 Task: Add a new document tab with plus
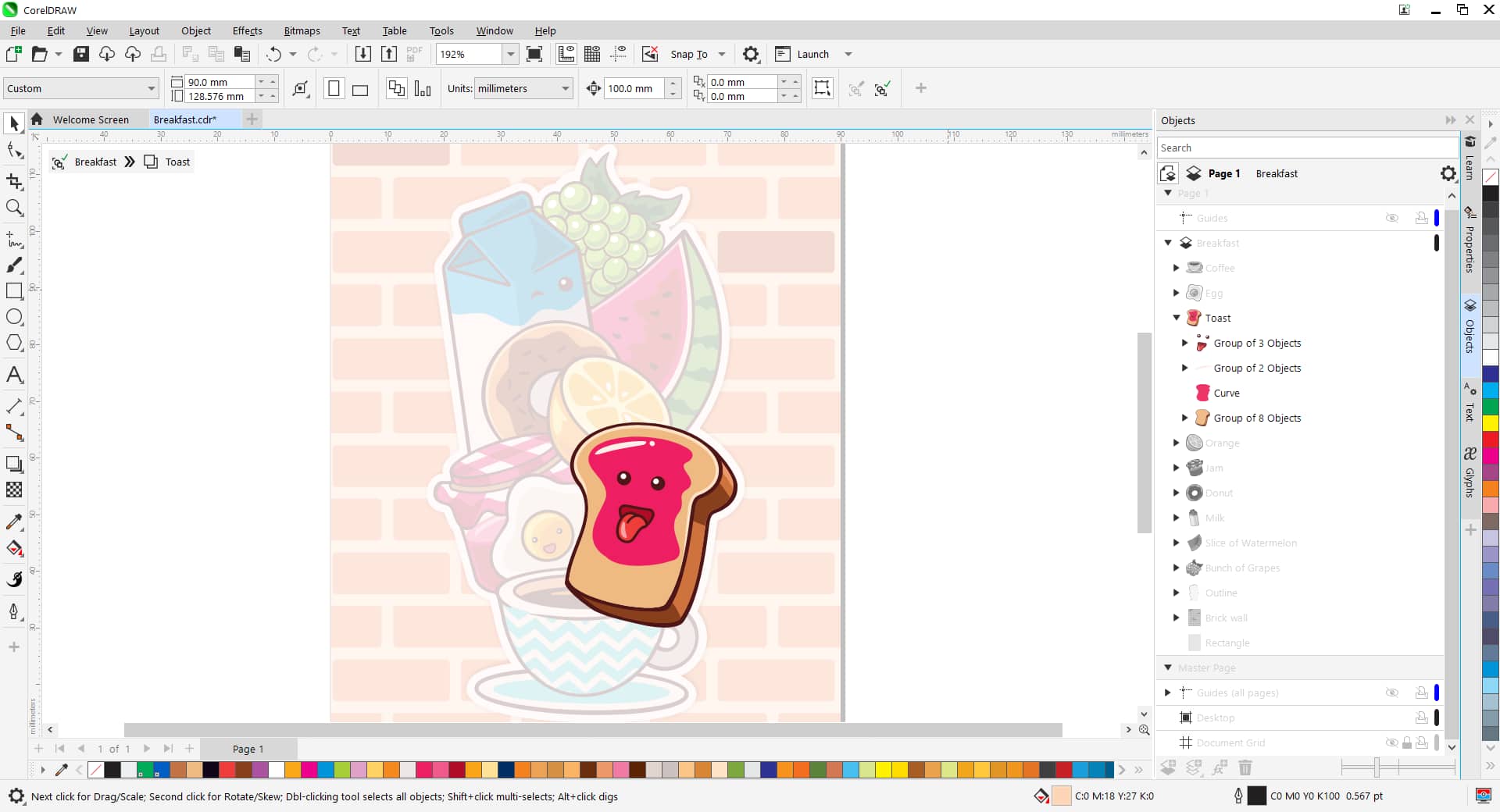[252, 119]
